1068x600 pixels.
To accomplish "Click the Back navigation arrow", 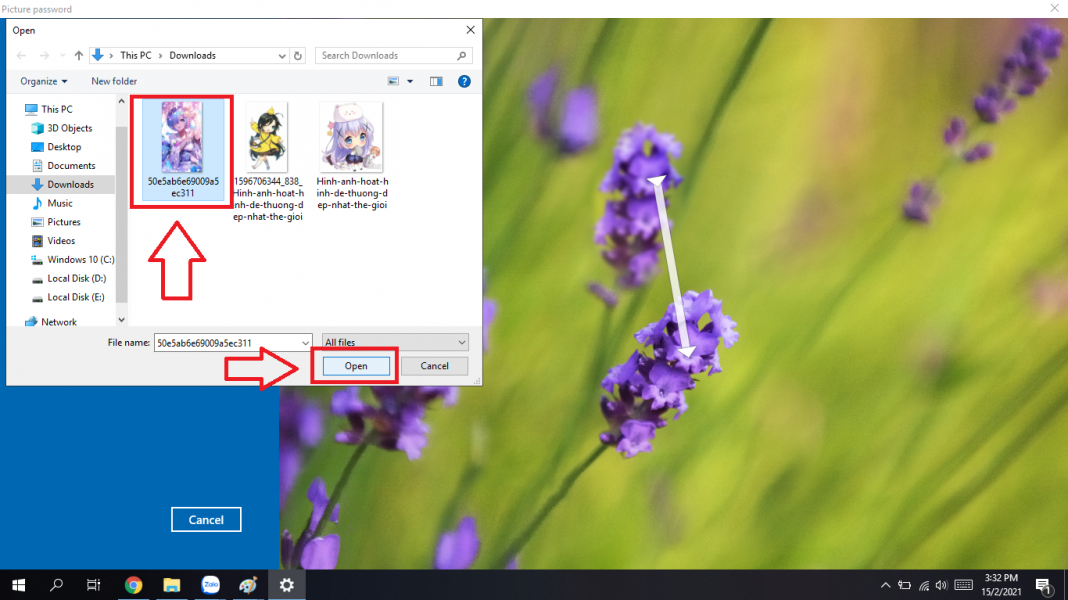I will coord(22,56).
